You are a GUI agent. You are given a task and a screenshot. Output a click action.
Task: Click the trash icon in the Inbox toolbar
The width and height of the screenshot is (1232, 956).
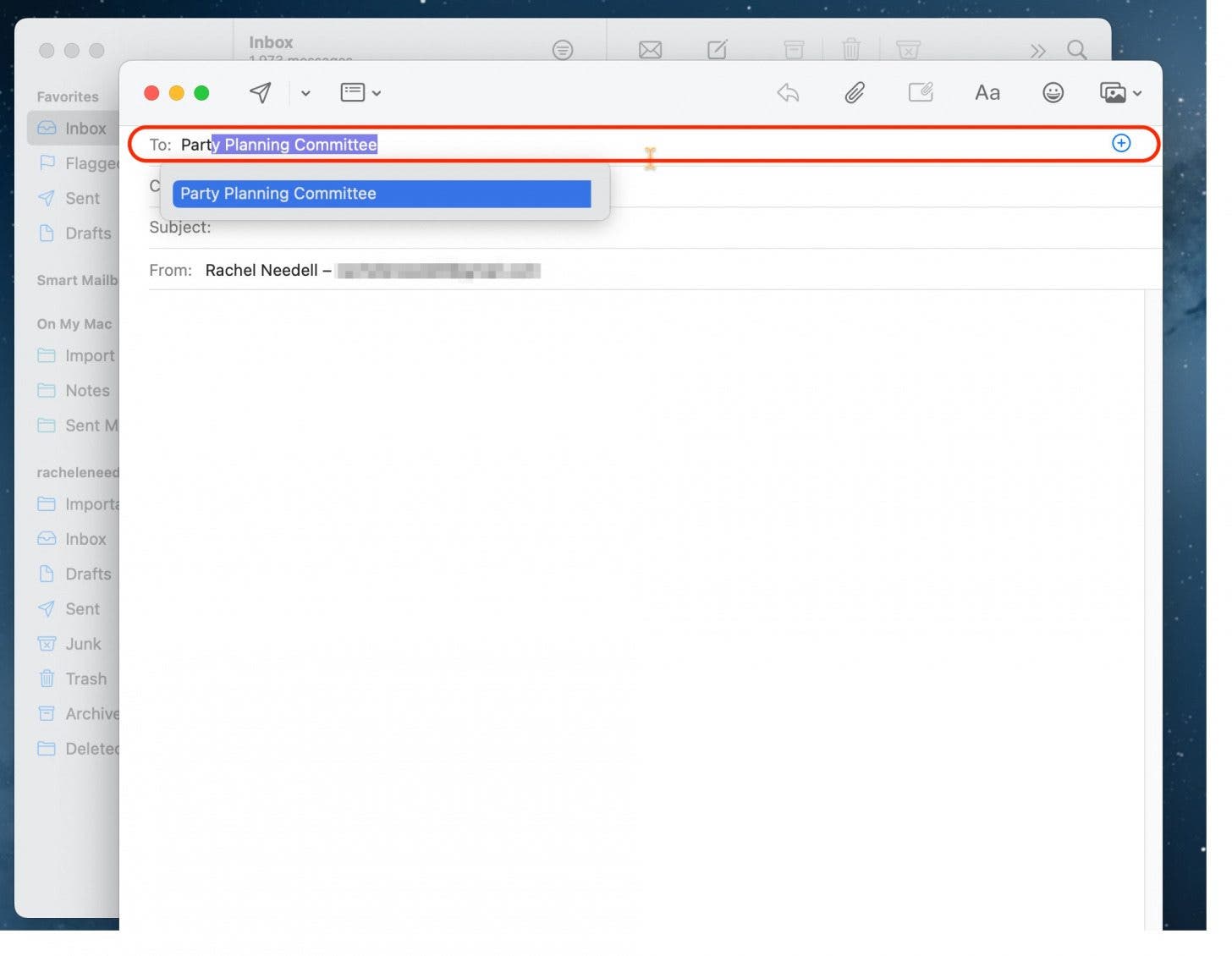click(851, 50)
